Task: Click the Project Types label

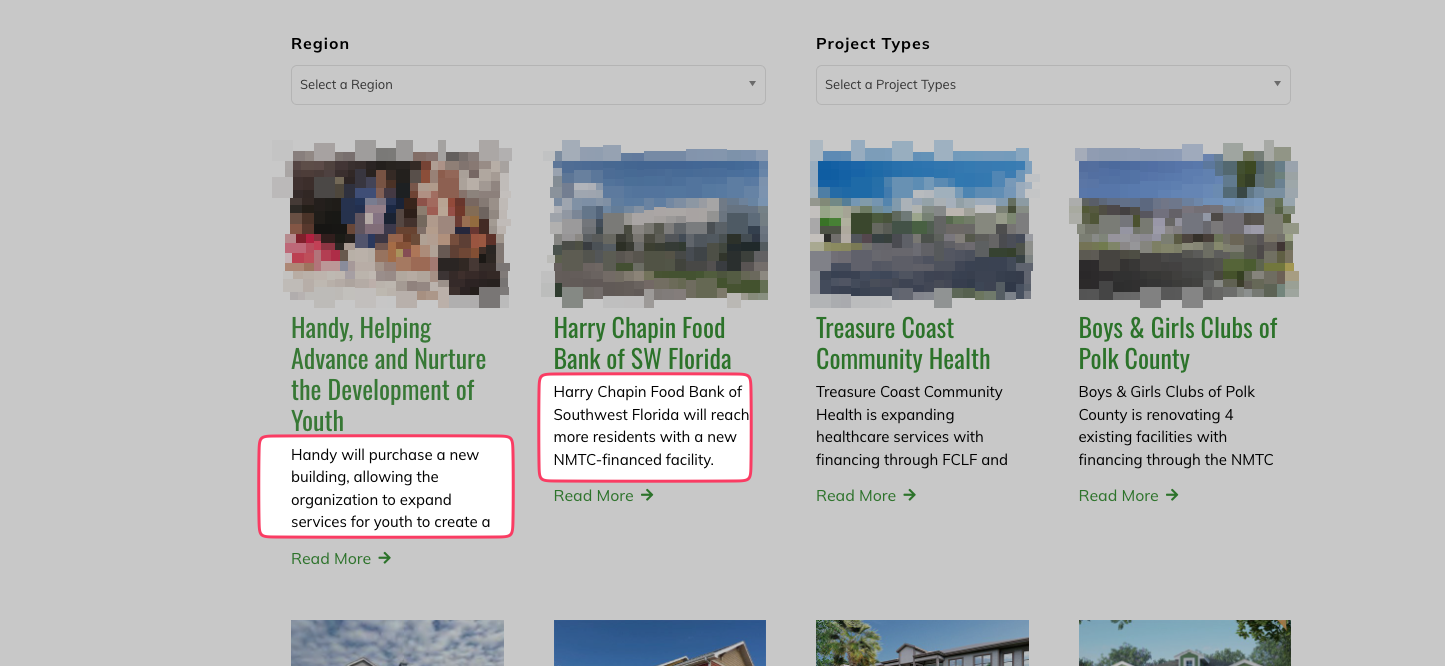Action: 873,44
